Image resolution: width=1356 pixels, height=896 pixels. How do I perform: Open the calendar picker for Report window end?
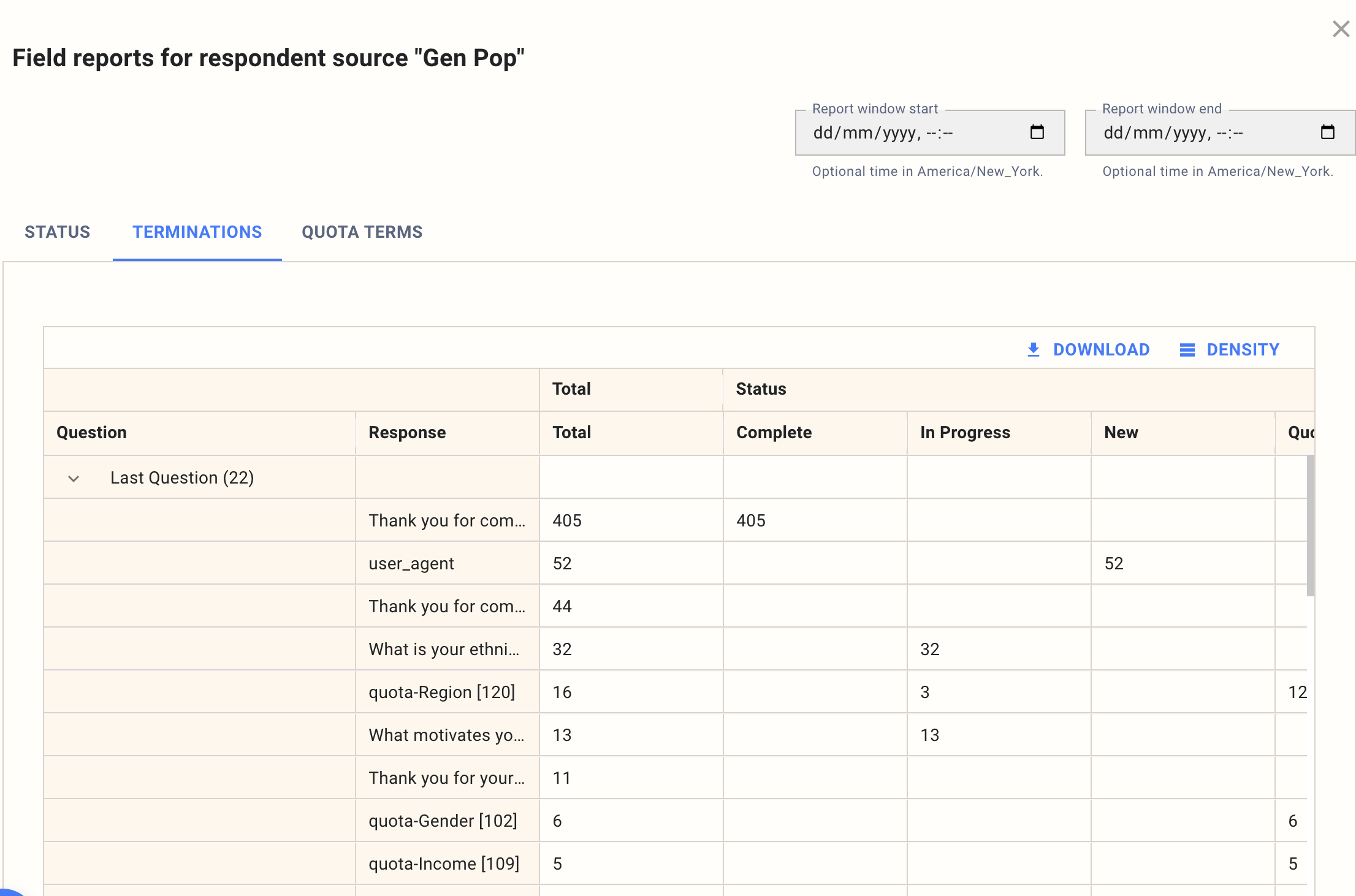click(x=1327, y=131)
